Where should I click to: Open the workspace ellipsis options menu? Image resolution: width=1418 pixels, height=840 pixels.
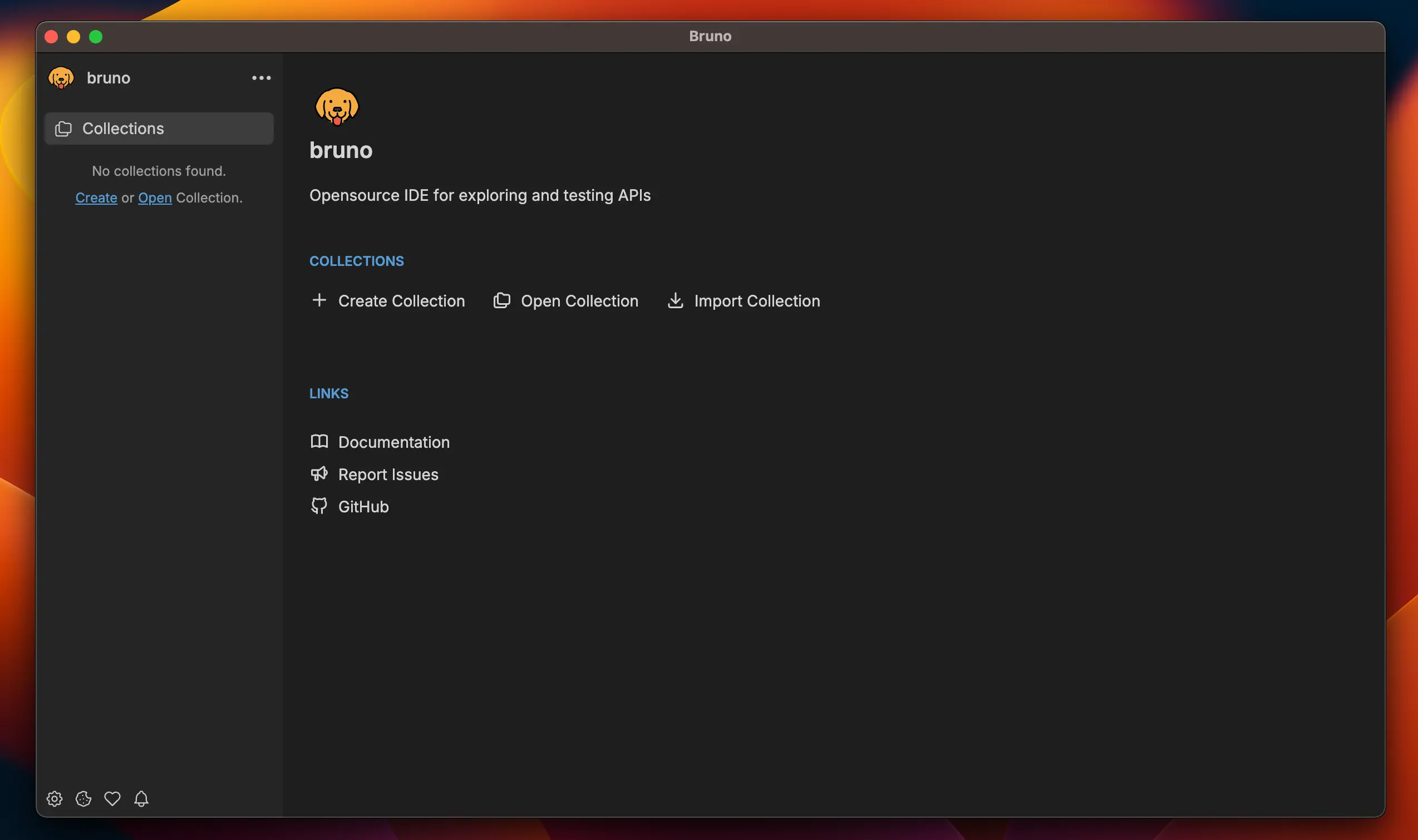click(x=261, y=77)
